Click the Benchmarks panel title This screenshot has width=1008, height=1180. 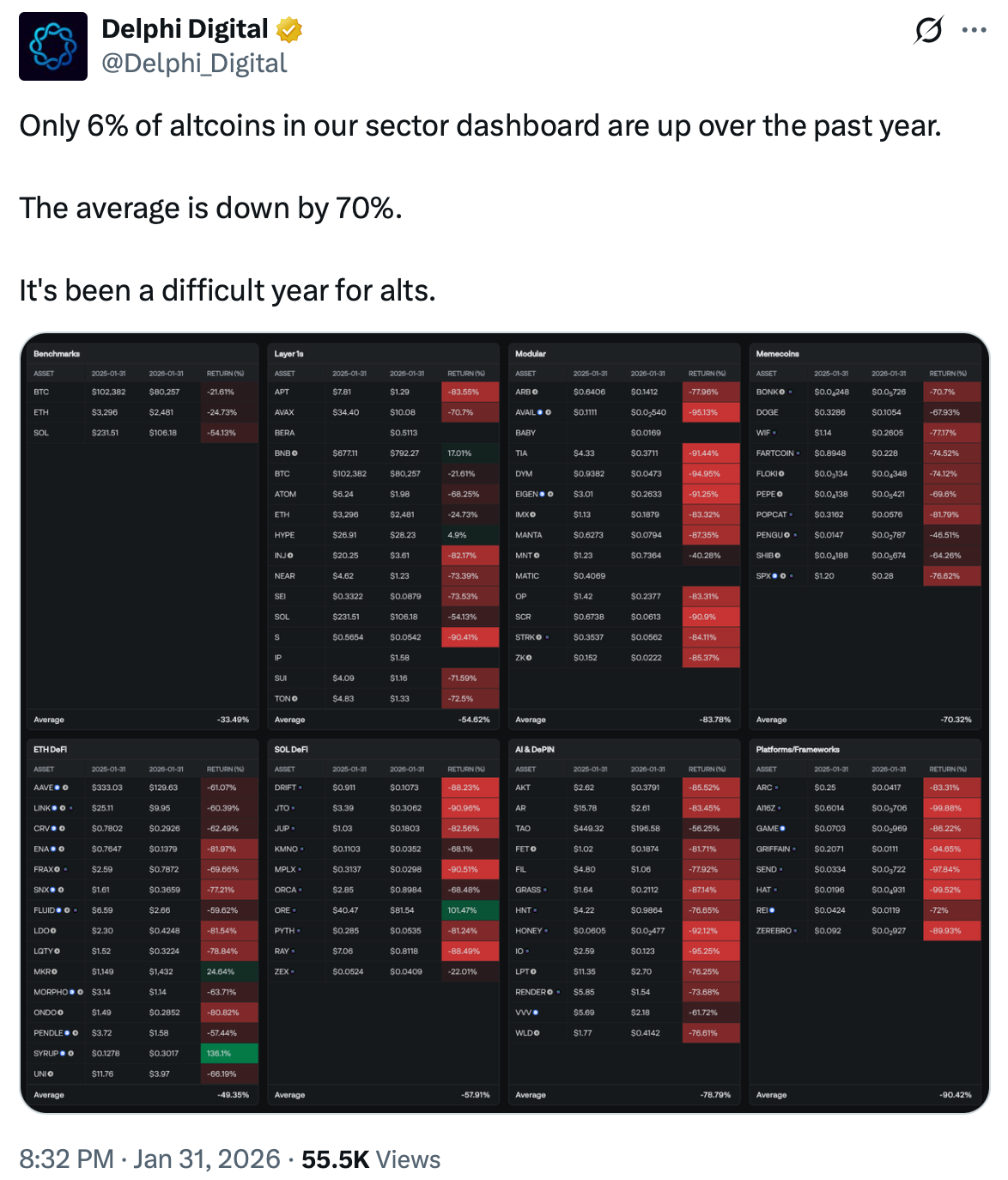[x=57, y=354]
